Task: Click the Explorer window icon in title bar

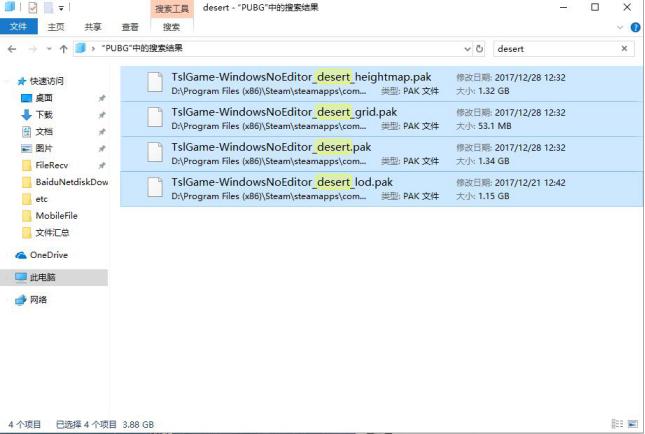Action: click(x=9, y=7)
